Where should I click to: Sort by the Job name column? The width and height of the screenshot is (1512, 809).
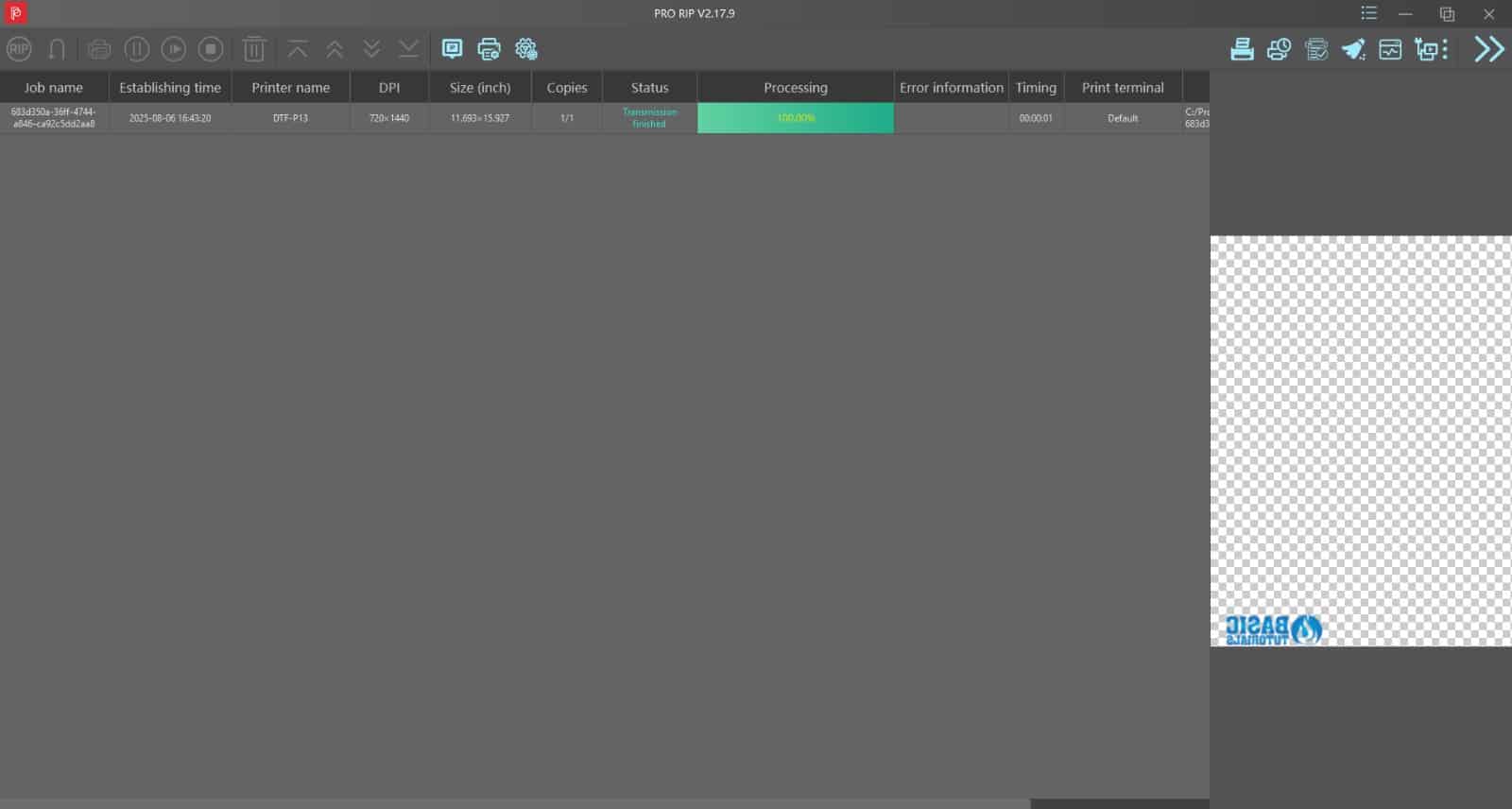tap(54, 88)
